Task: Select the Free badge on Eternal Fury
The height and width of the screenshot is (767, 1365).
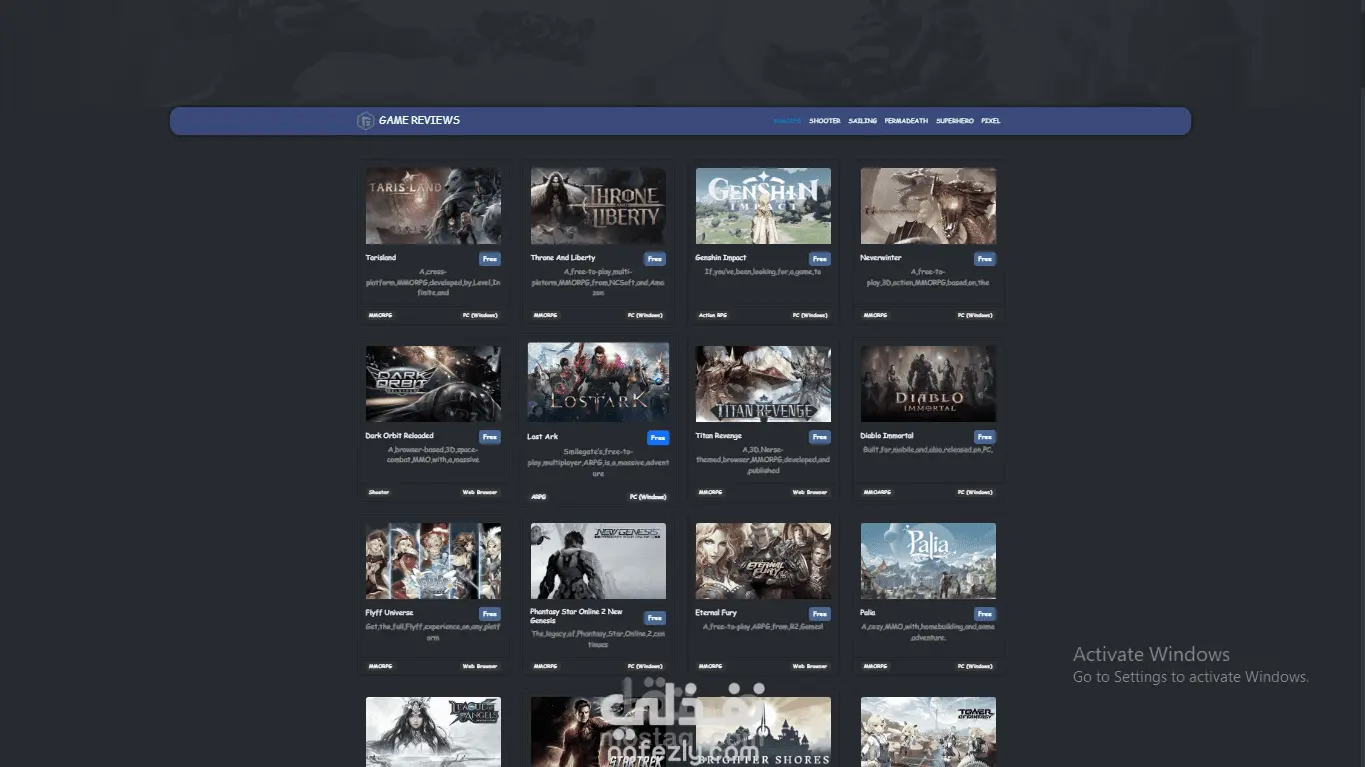Action: pyautogui.click(x=820, y=614)
